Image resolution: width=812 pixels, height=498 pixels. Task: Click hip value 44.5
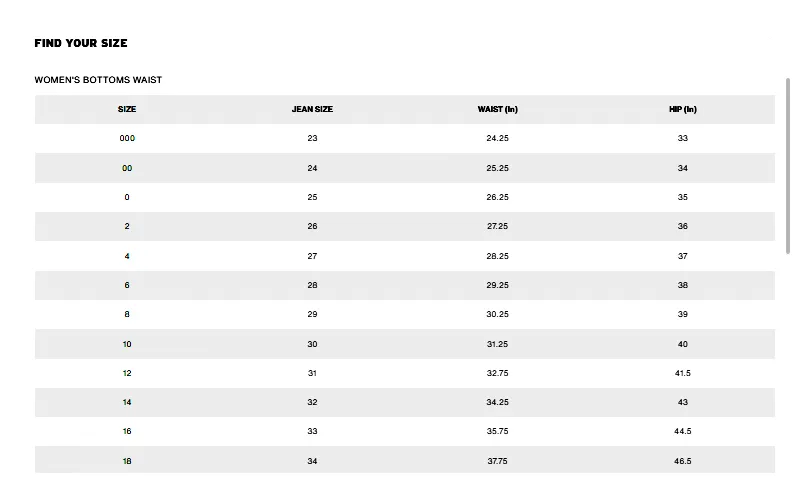(683, 431)
